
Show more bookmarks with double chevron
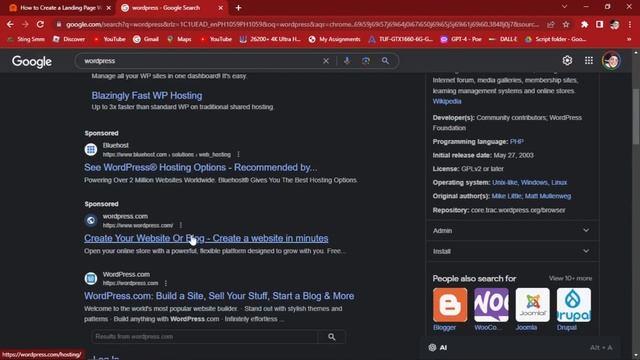[x=629, y=39]
